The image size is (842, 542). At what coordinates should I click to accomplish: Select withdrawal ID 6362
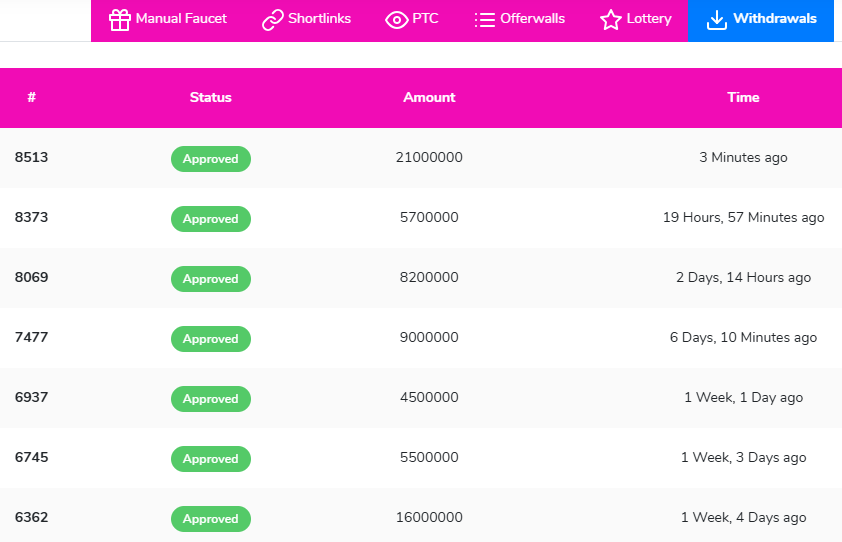coord(31,518)
